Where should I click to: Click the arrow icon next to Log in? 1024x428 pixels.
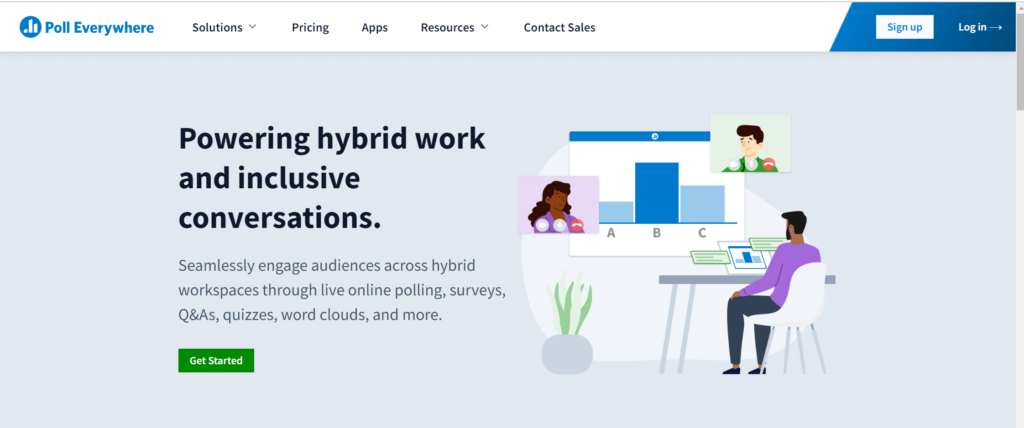[x=995, y=27]
